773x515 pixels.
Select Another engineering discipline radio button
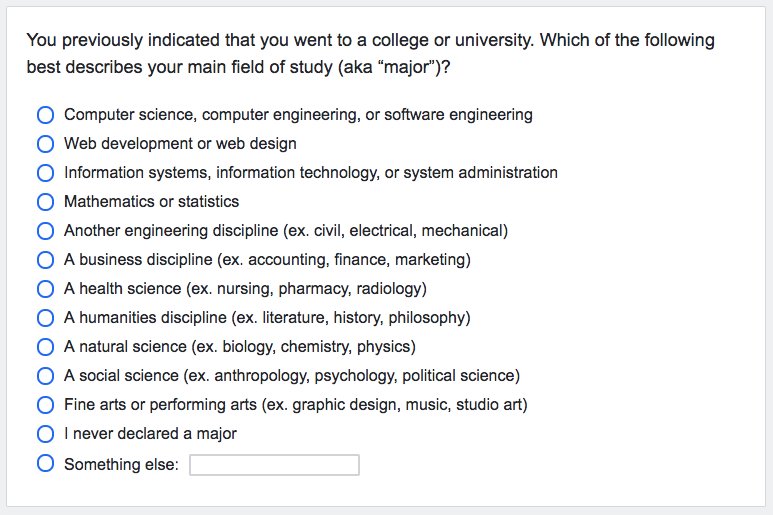(x=45, y=231)
